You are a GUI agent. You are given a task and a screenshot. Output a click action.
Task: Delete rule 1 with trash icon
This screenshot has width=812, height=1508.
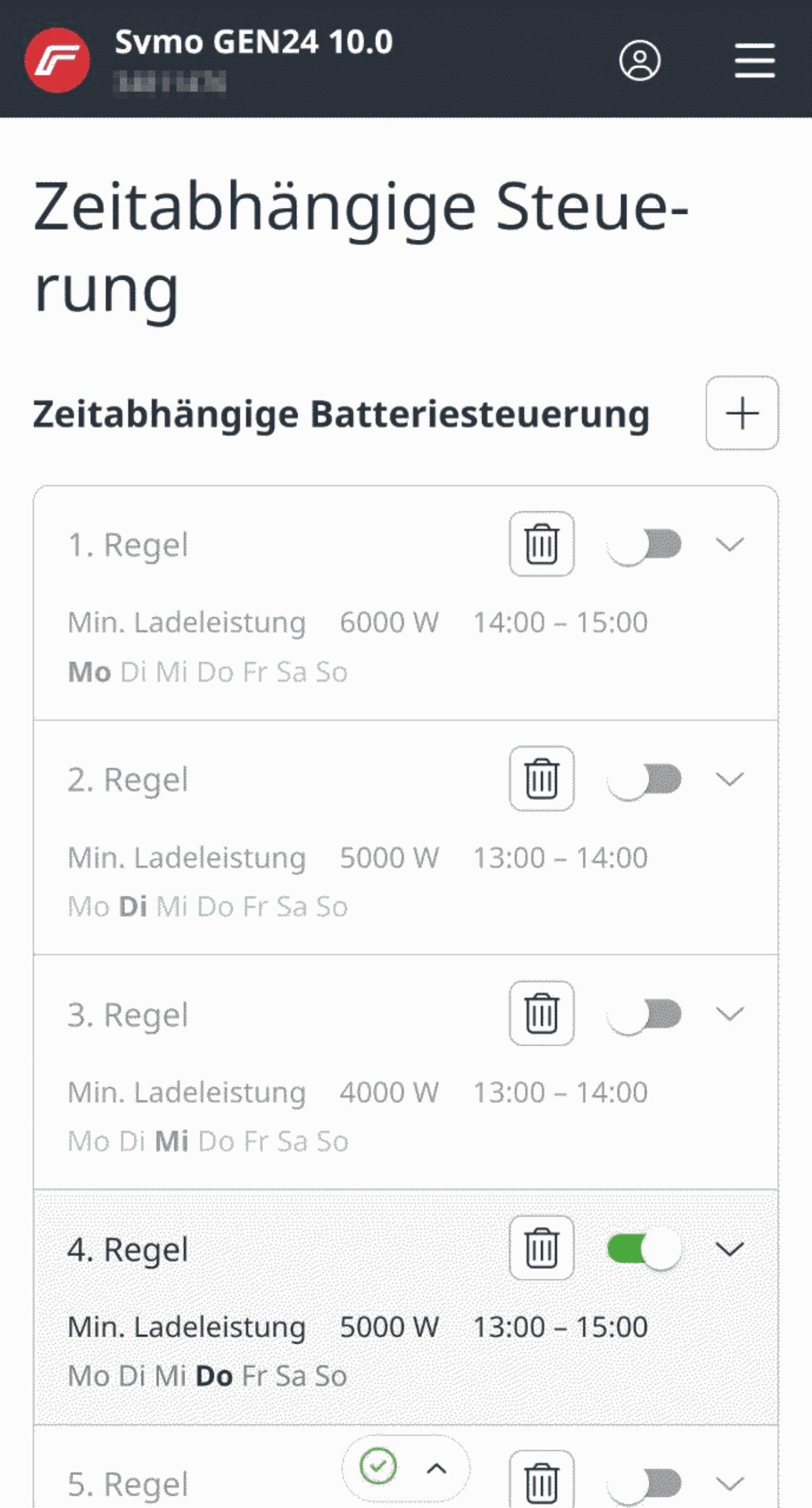click(x=541, y=544)
